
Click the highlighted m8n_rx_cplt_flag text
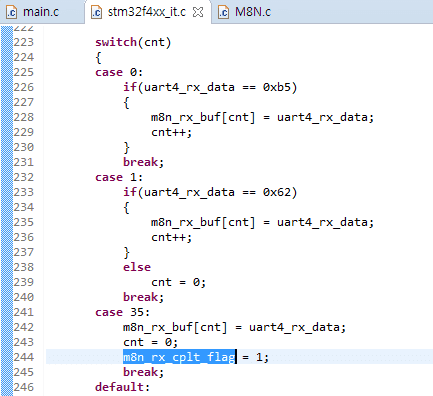(179, 357)
